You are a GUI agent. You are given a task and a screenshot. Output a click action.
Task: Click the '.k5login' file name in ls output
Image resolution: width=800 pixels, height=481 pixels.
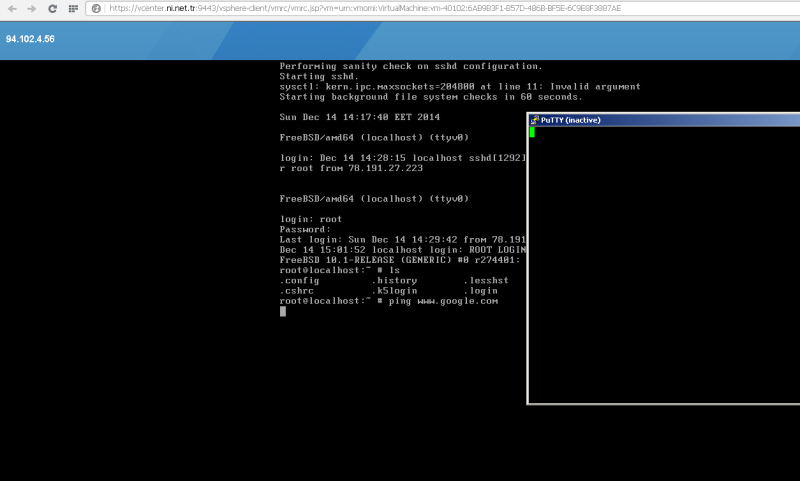394,291
